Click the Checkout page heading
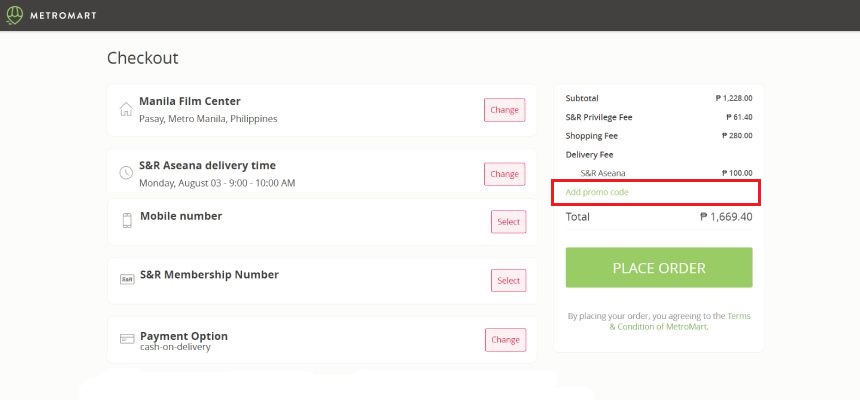The height and width of the screenshot is (400, 860). coord(143,58)
